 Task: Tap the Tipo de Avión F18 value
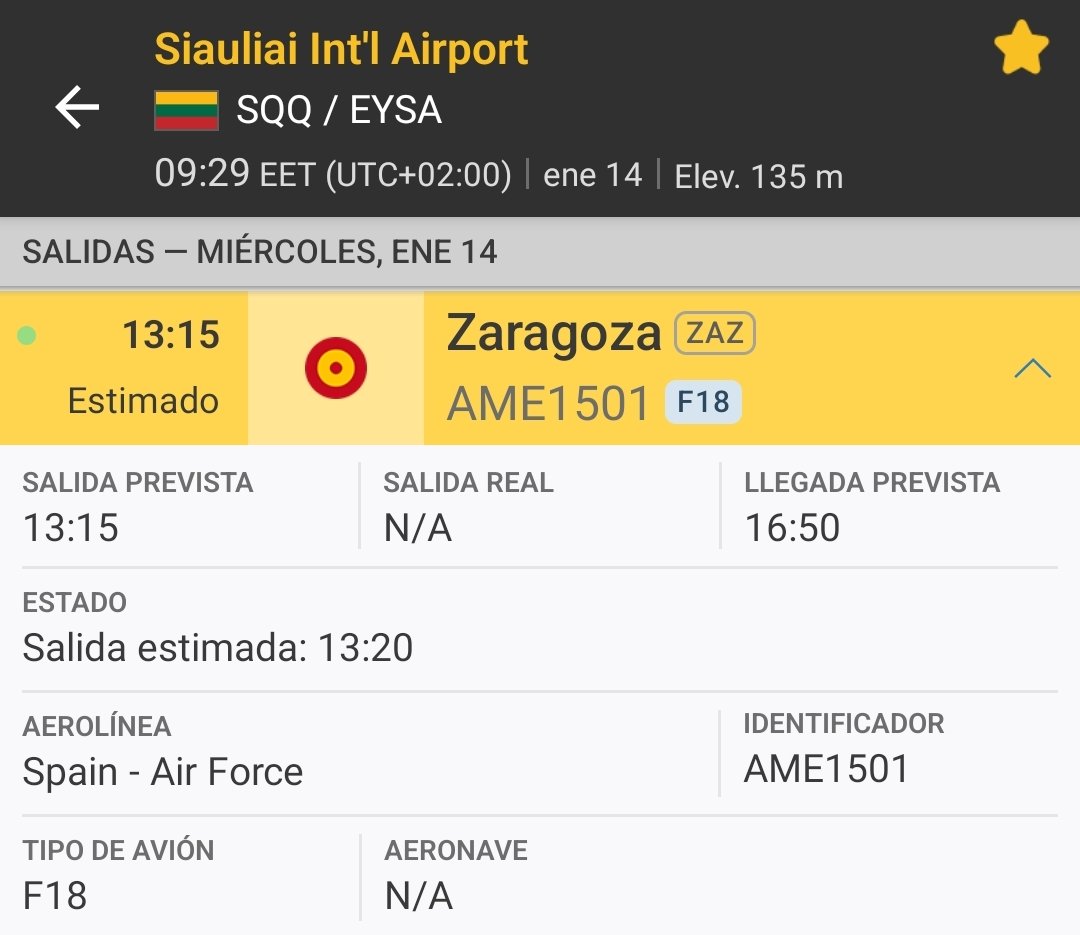pyautogui.click(x=55, y=895)
